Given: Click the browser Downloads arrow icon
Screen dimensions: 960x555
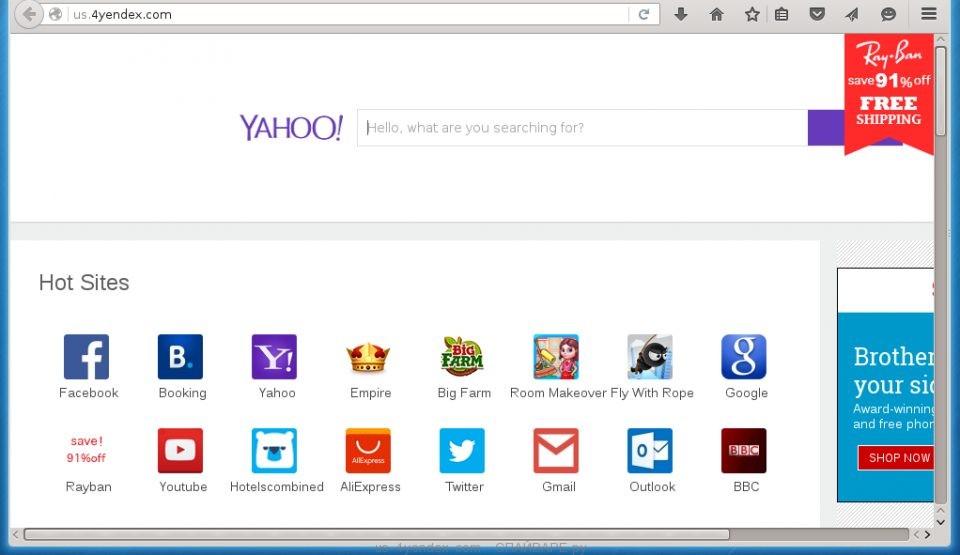Looking at the screenshot, I should pyautogui.click(x=681, y=14).
